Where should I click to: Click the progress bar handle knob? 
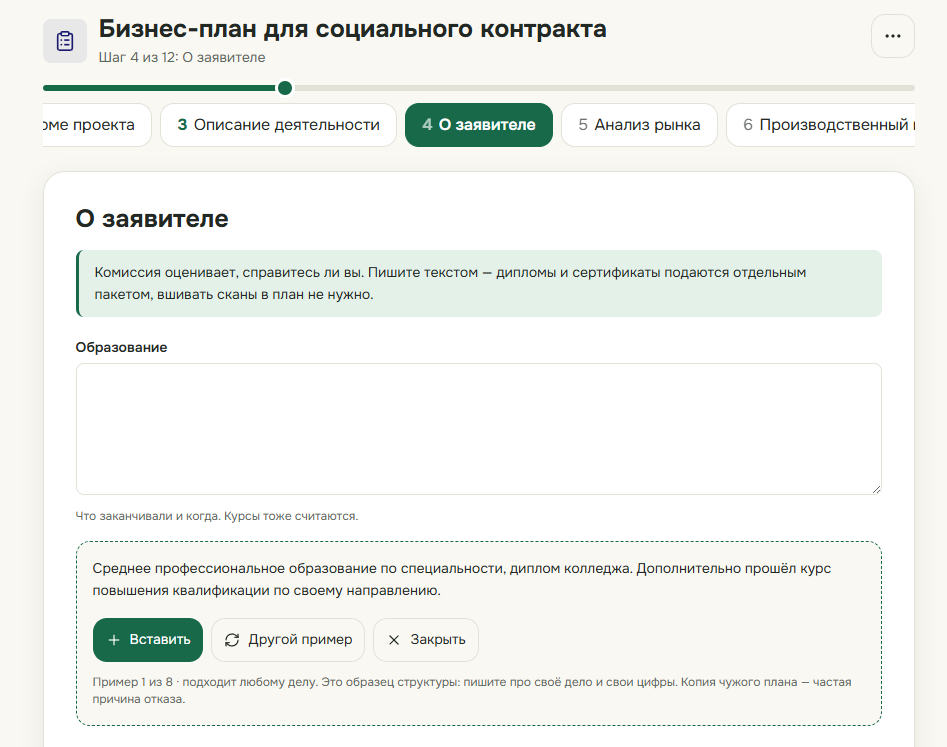pyautogui.click(x=285, y=88)
